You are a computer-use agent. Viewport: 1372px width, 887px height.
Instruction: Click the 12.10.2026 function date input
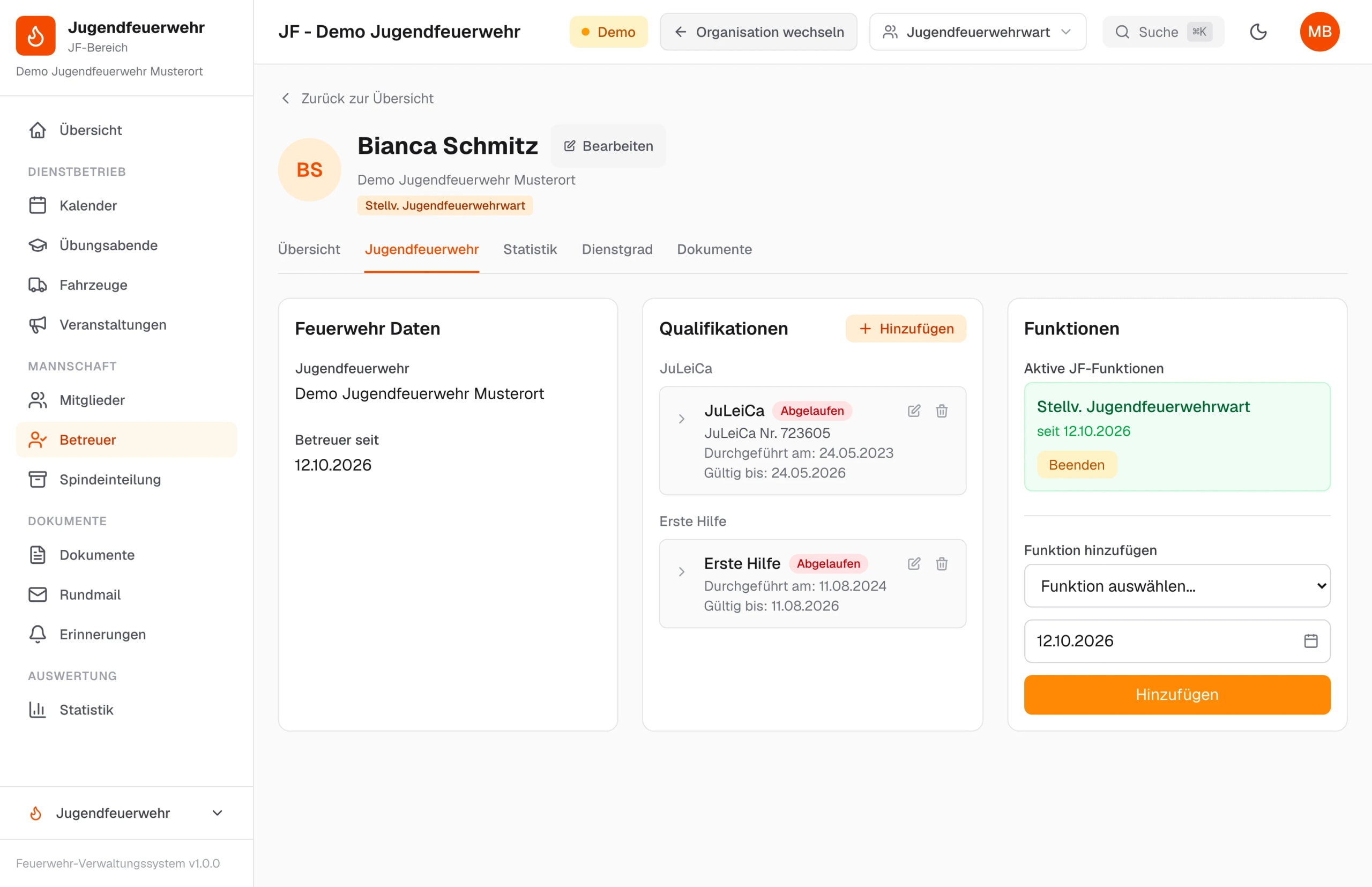(1177, 641)
